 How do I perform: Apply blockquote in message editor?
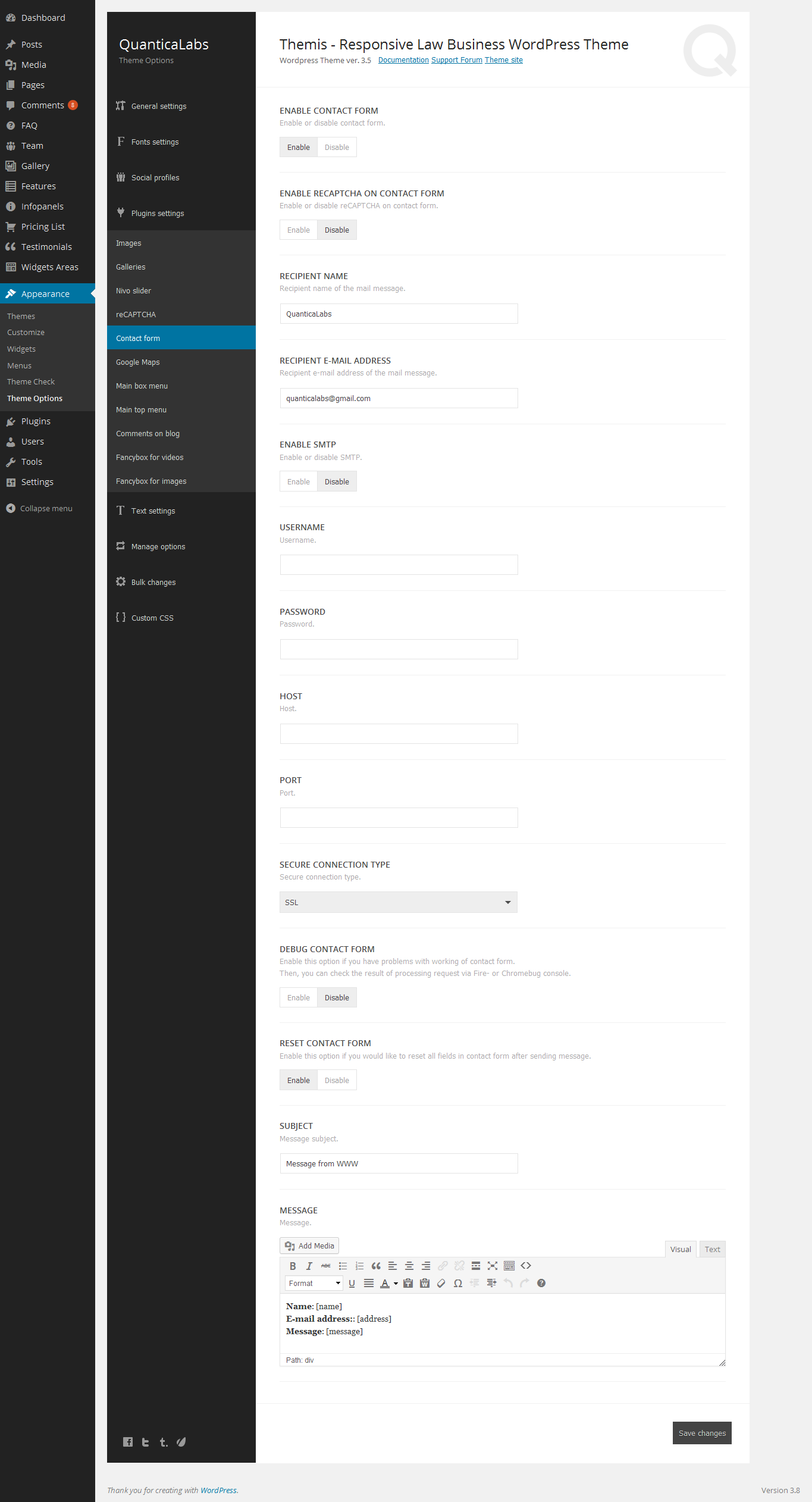pyautogui.click(x=376, y=1266)
